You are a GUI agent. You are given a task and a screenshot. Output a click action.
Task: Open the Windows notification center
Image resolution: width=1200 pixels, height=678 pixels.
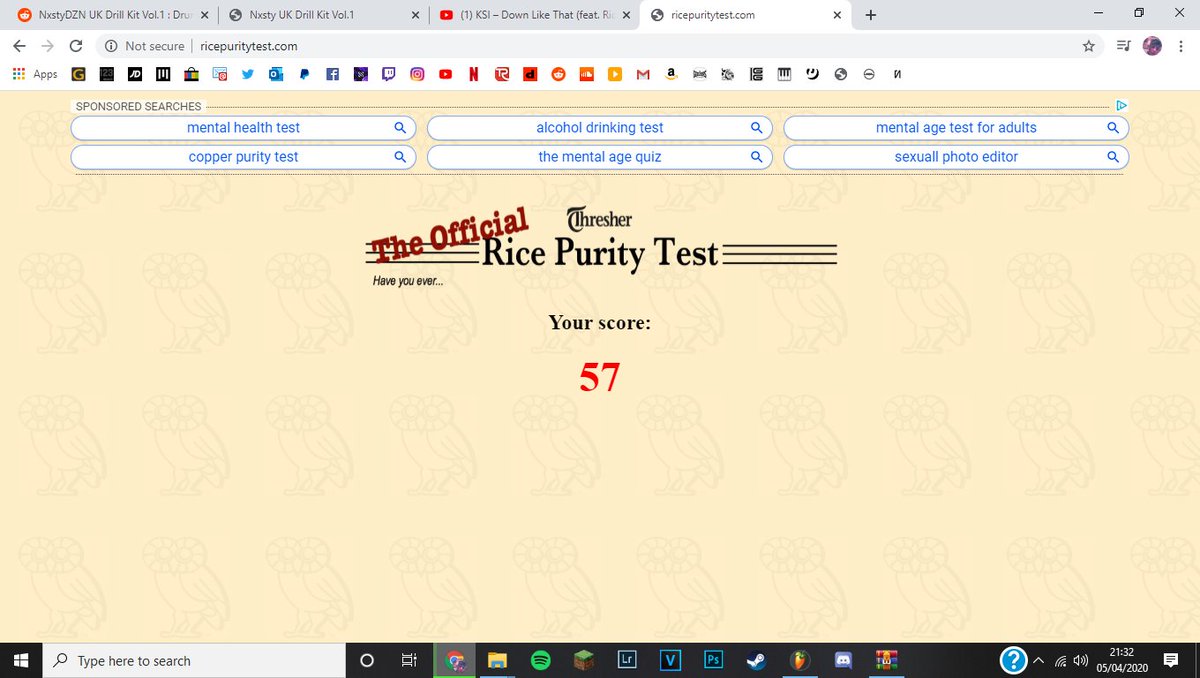pos(1172,660)
